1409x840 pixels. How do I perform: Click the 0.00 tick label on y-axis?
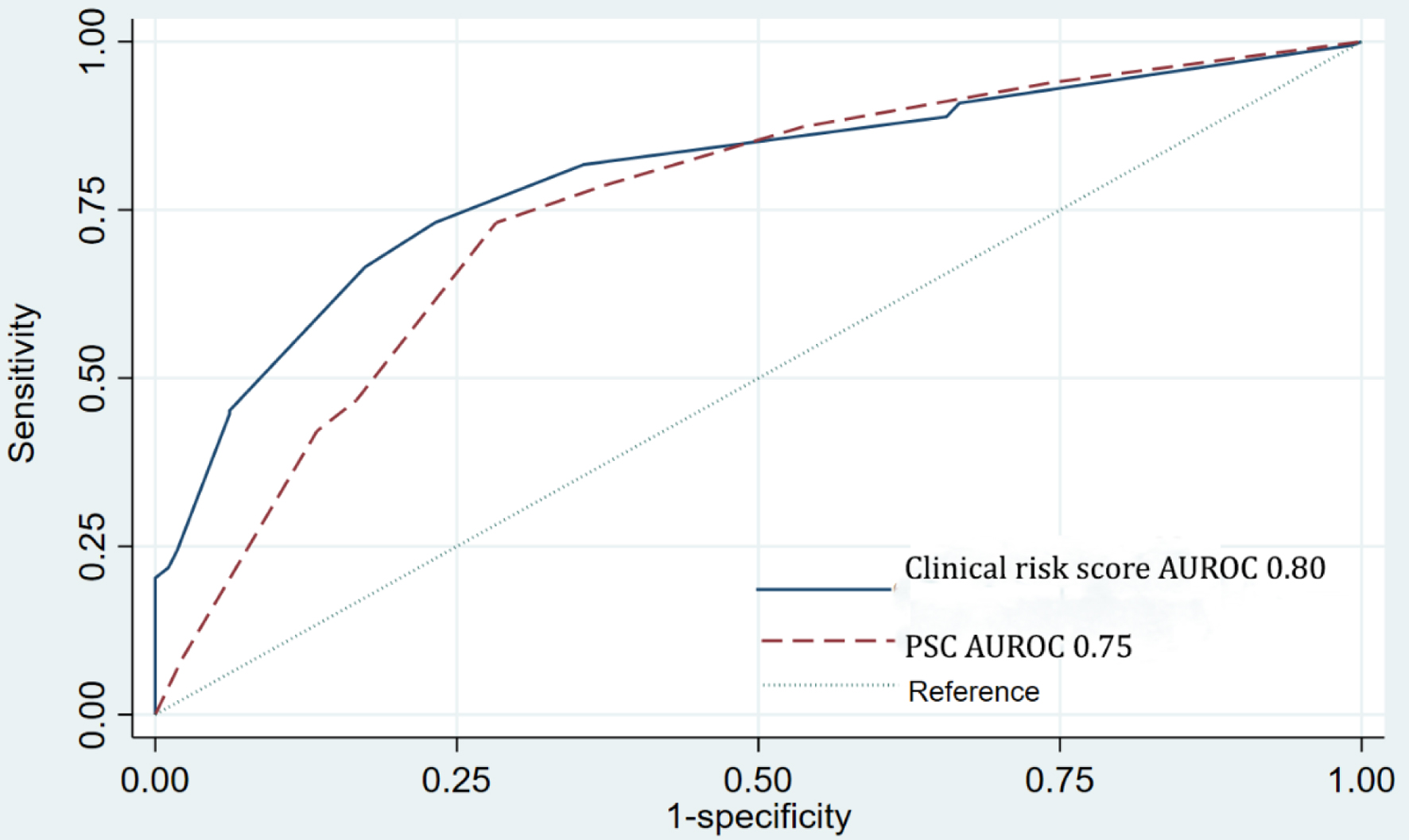tap(93, 714)
